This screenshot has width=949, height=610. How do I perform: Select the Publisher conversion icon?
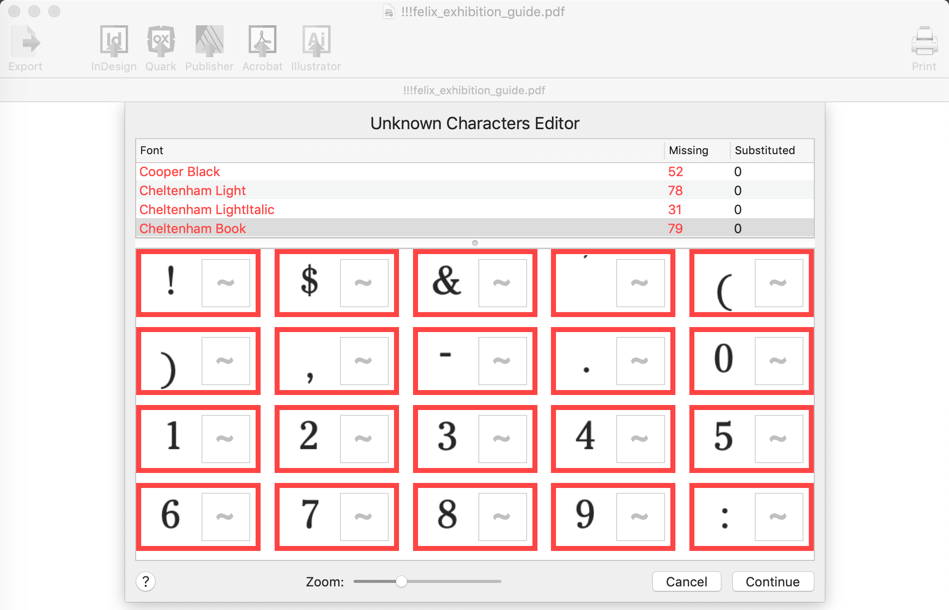point(209,40)
